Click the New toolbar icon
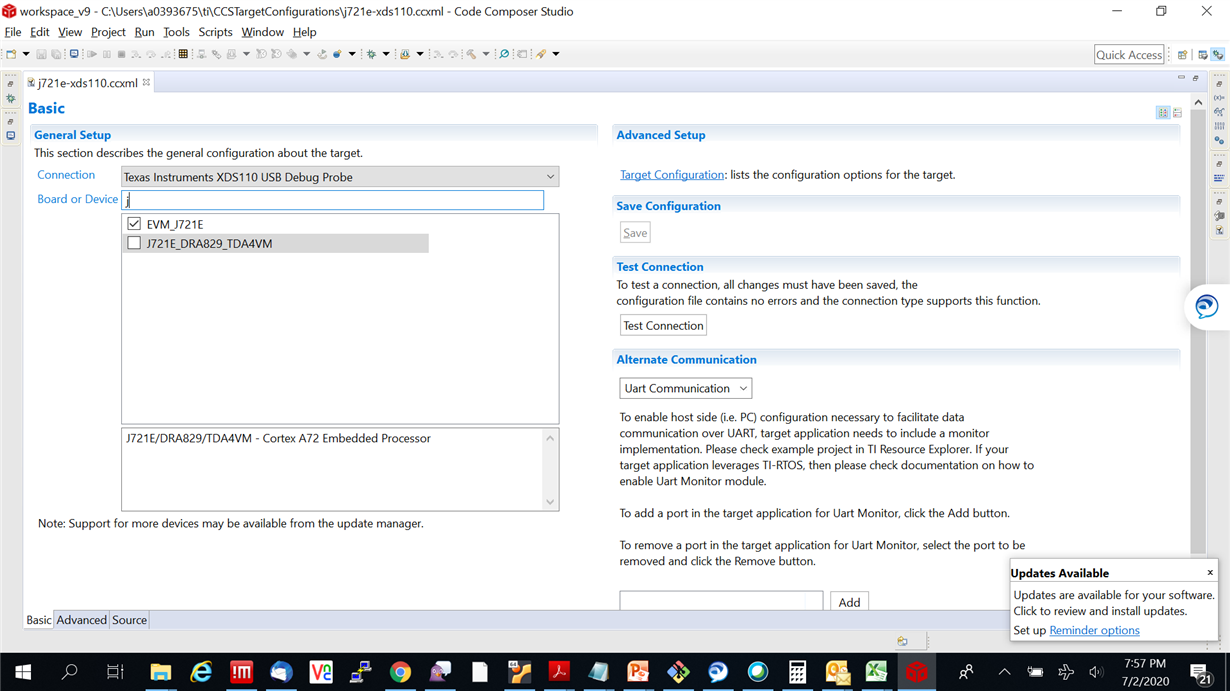 point(11,54)
